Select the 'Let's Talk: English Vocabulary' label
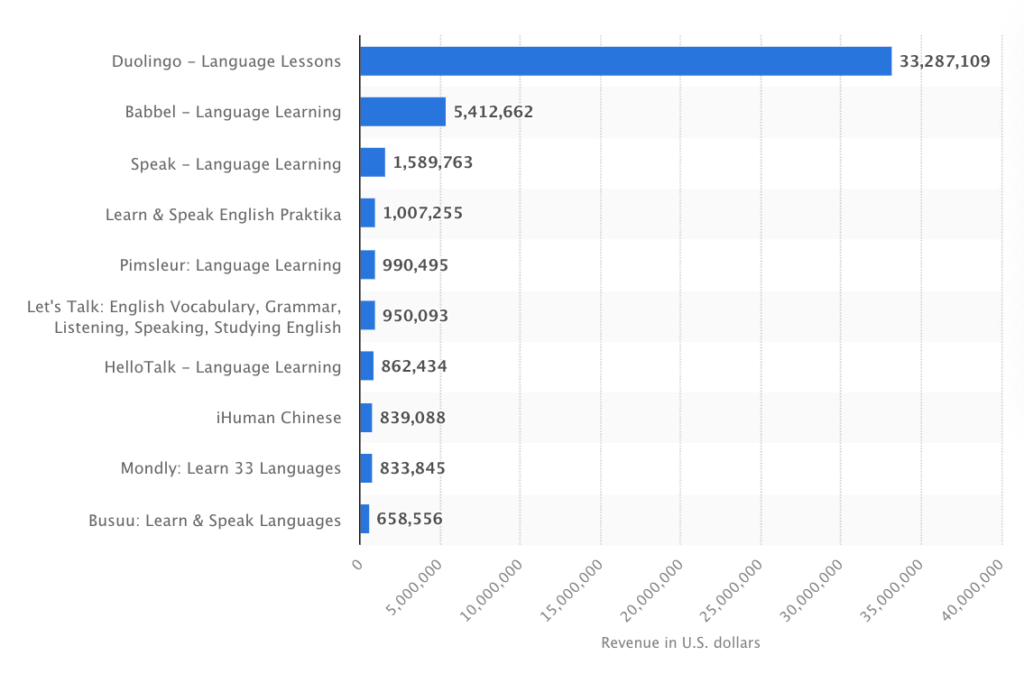The height and width of the screenshot is (674, 1024). tap(184, 317)
